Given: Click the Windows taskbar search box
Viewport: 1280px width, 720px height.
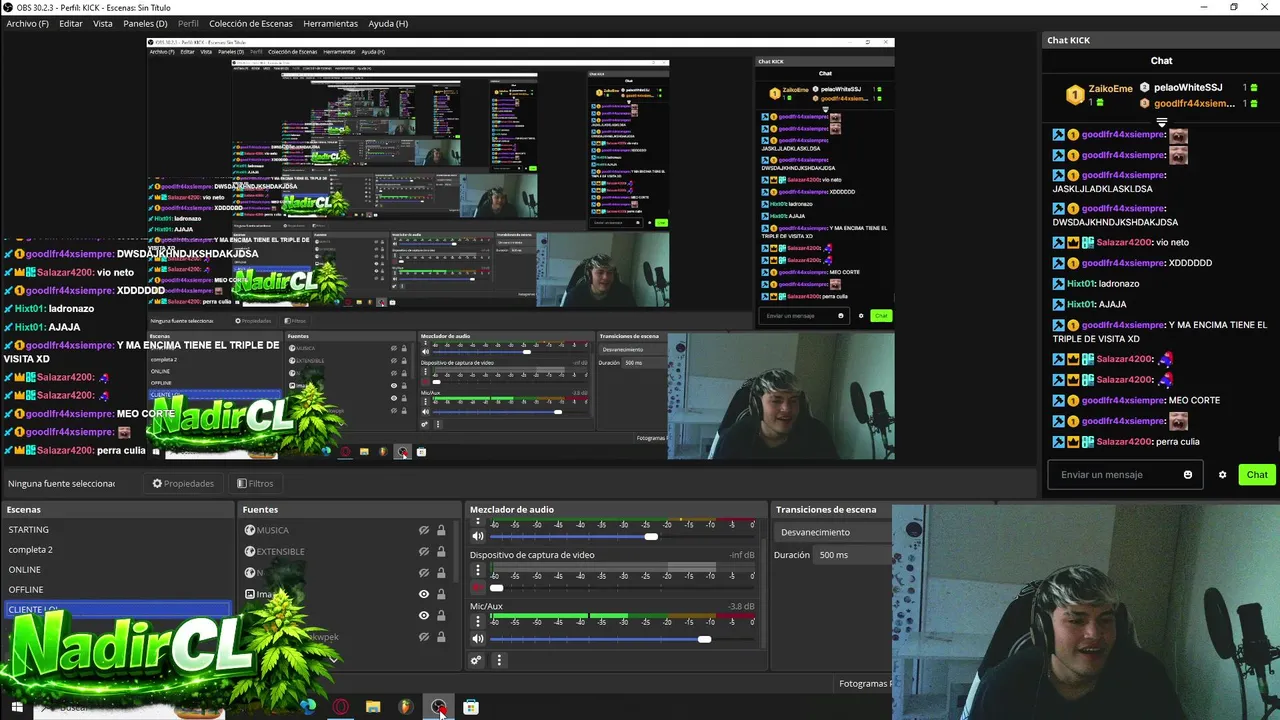Looking at the screenshot, I should point(128,707).
